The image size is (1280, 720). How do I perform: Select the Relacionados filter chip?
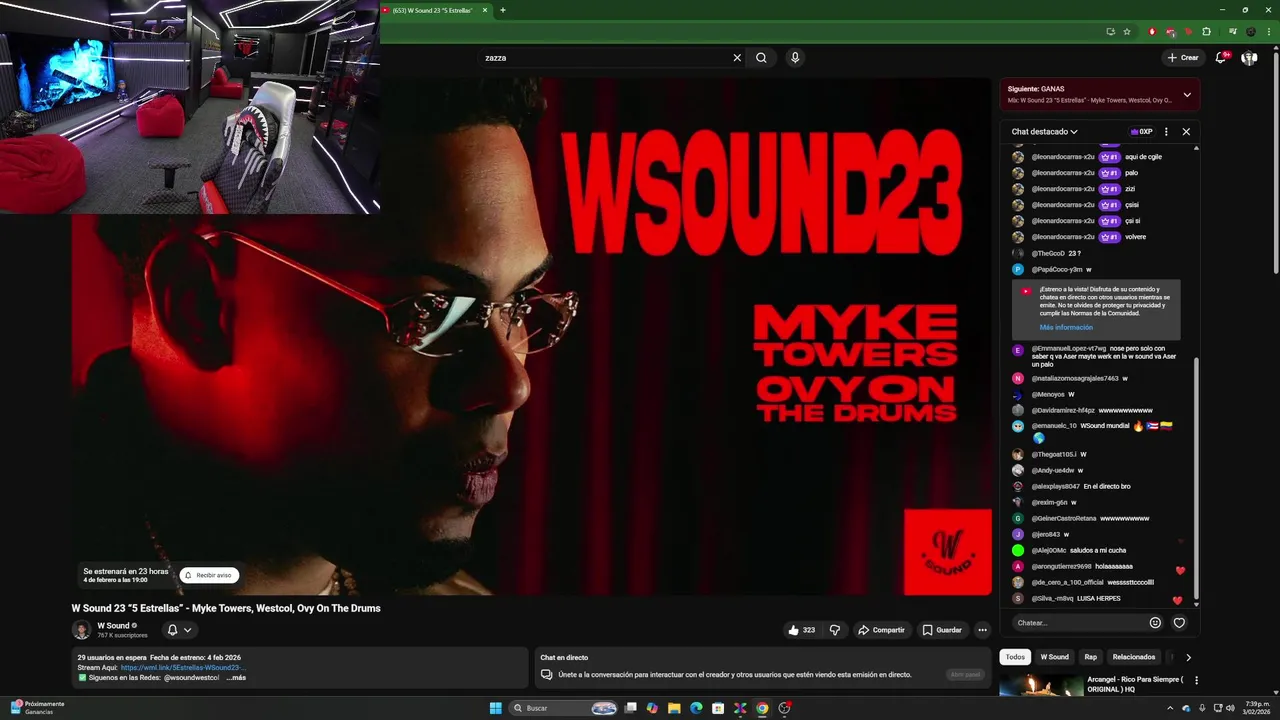tap(1134, 657)
